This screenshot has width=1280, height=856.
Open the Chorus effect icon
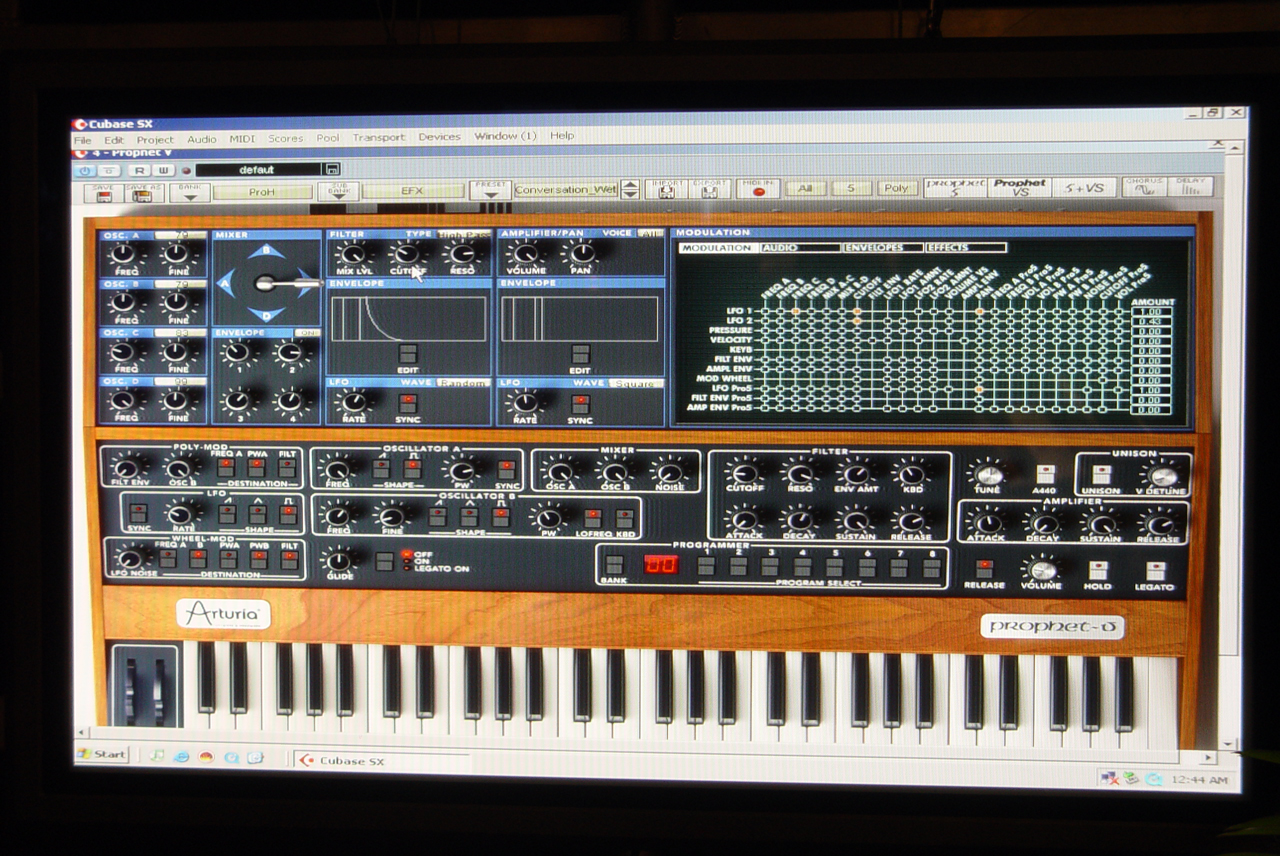1142,187
